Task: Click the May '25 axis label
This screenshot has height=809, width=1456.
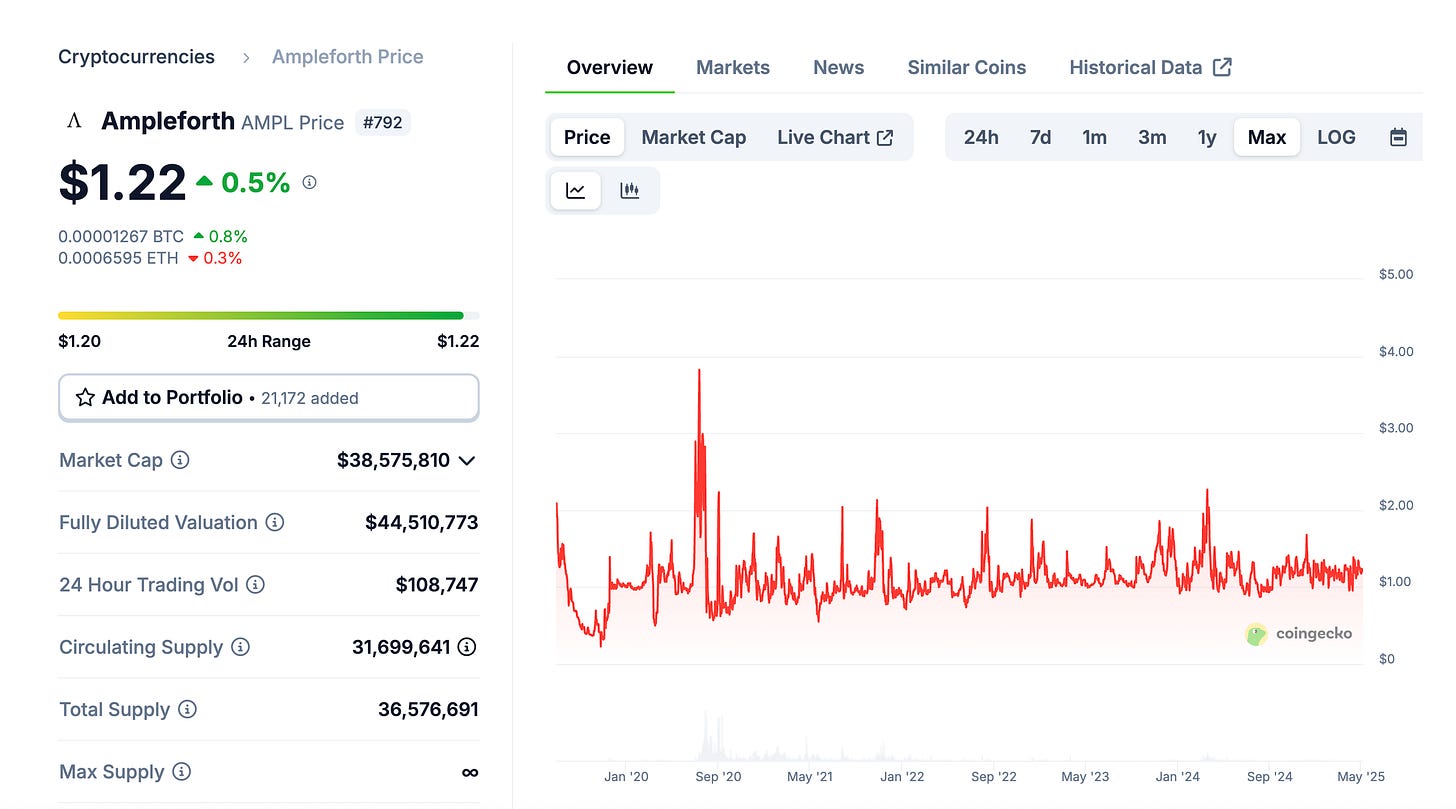Action: click(x=1361, y=776)
